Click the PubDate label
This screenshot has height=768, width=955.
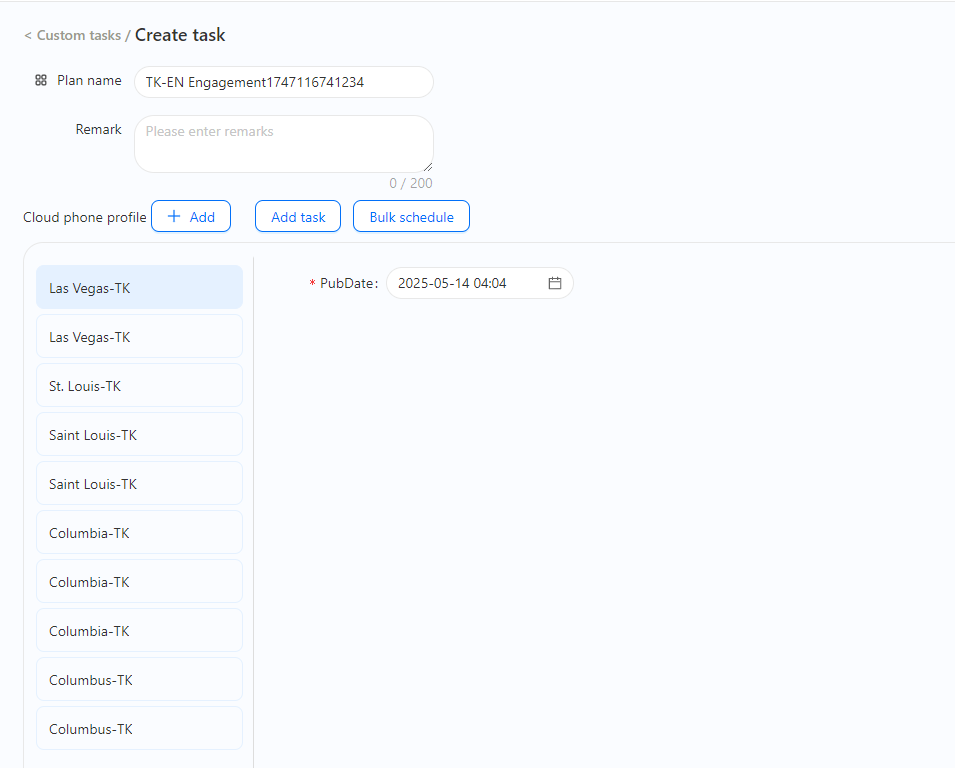349,283
